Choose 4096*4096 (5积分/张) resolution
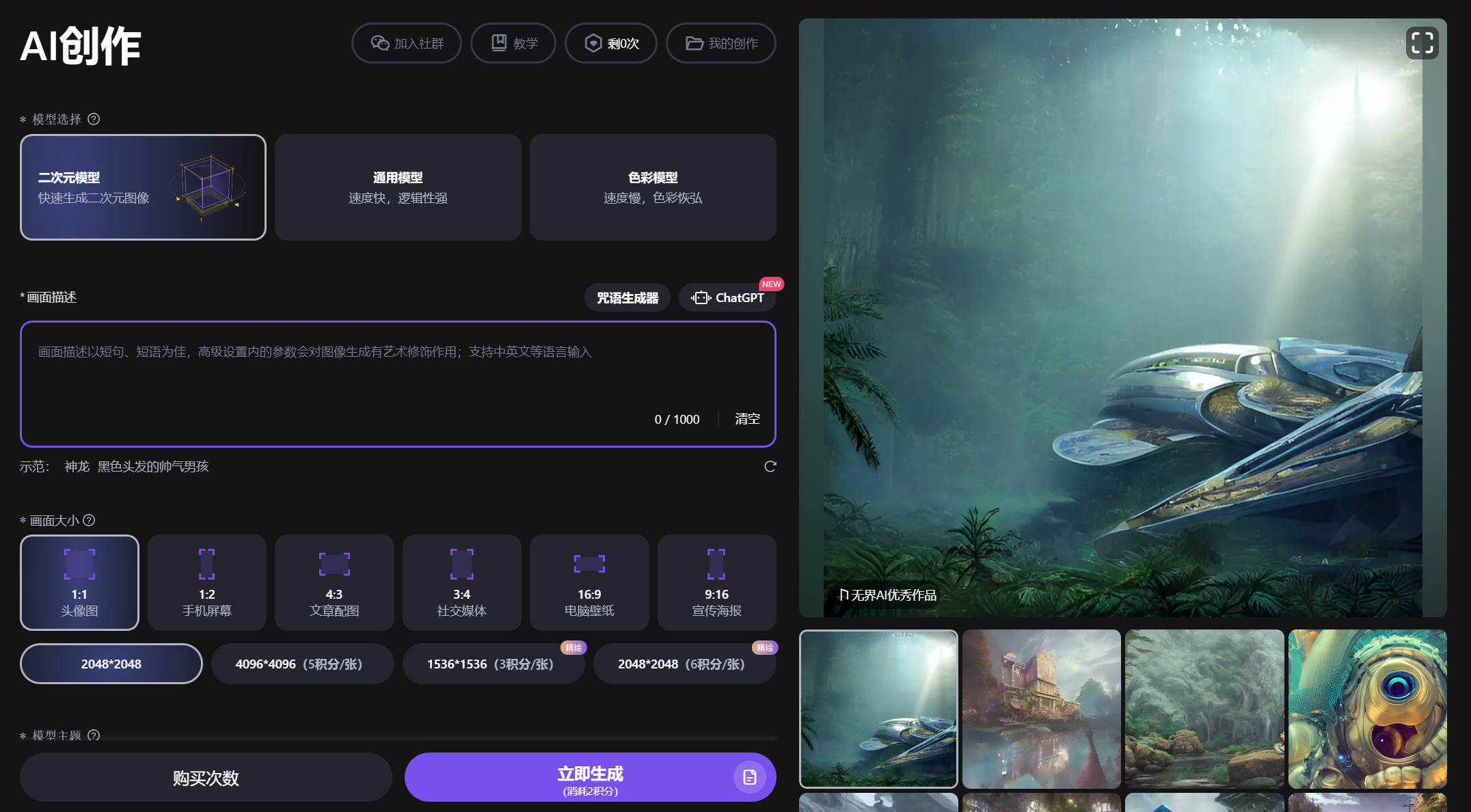 (303, 664)
